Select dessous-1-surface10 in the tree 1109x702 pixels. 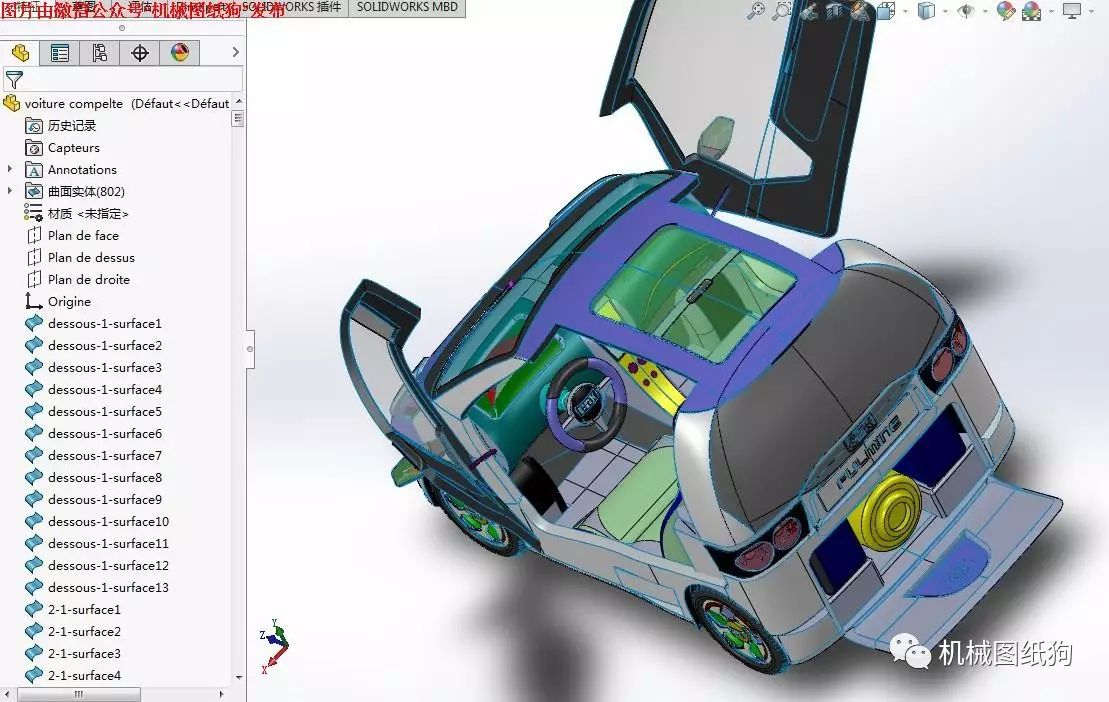click(x=97, y=521)
